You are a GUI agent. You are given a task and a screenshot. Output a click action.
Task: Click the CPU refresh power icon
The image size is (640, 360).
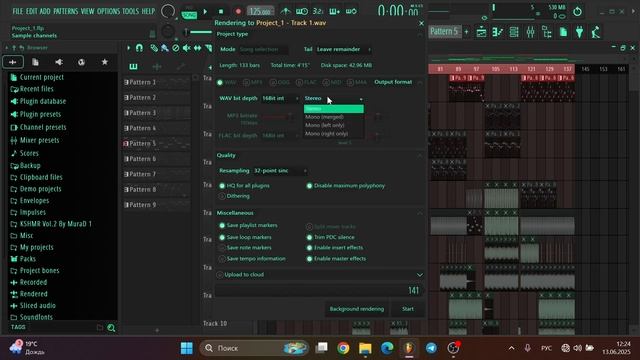click(577, 11)
